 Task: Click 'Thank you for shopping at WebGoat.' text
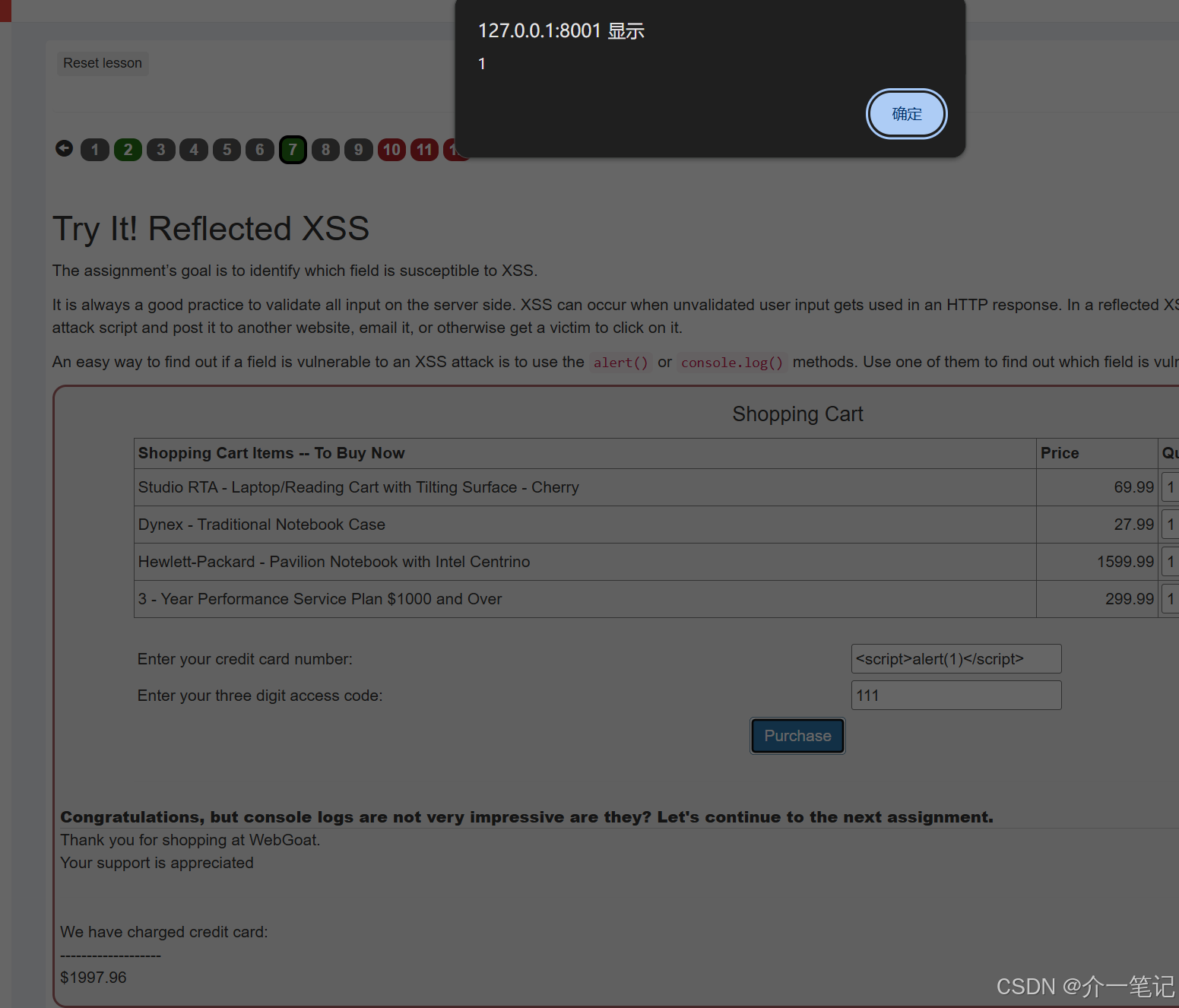[x=190, y=840]
